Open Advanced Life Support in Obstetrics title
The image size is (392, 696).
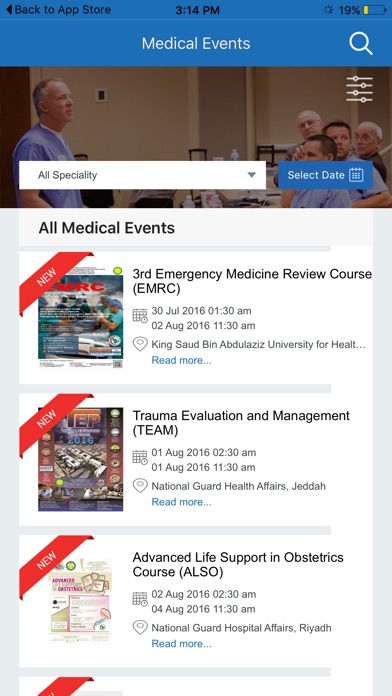[x=238, y=565]
